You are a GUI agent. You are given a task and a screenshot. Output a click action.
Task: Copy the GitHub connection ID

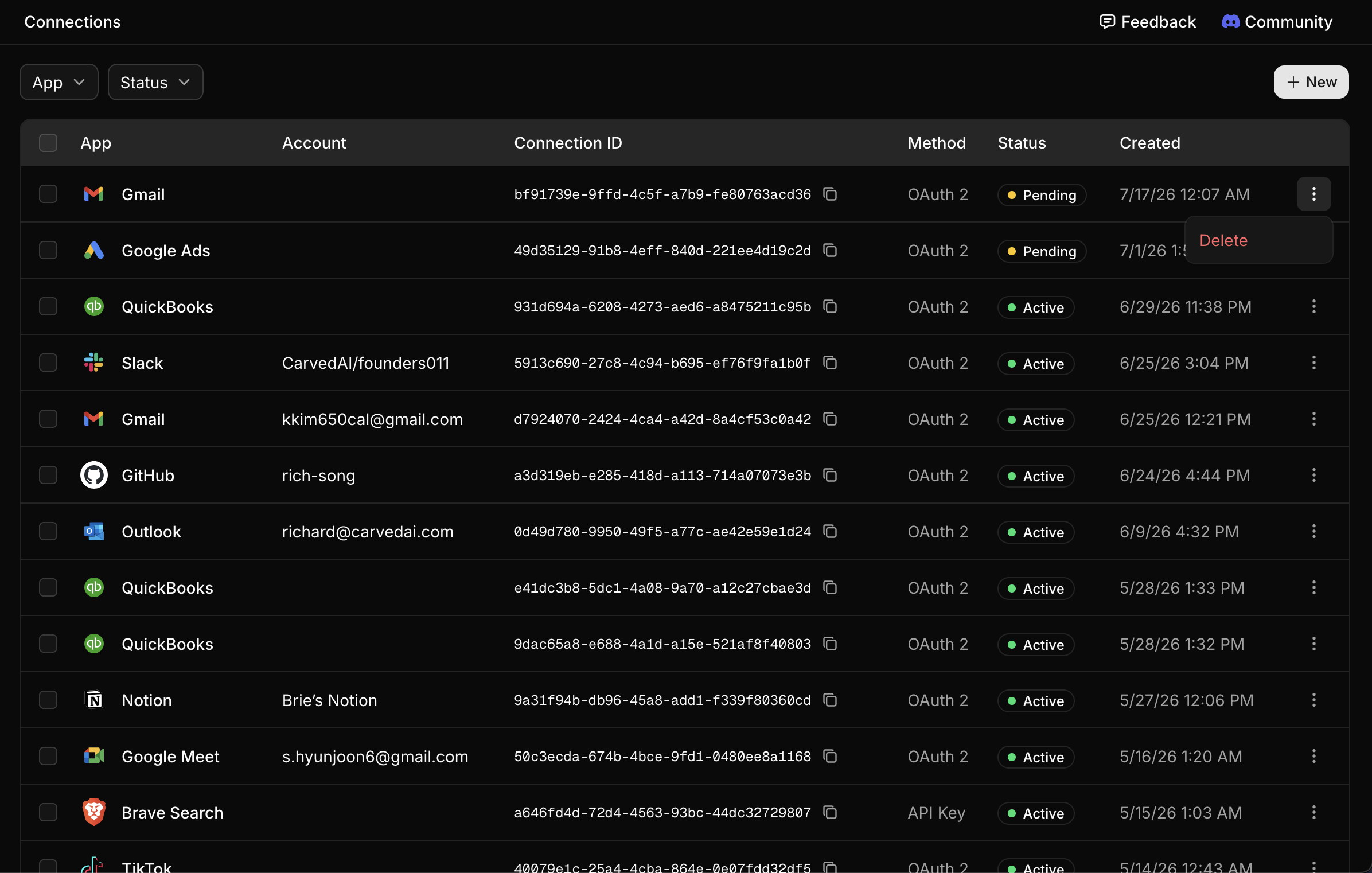830,476
